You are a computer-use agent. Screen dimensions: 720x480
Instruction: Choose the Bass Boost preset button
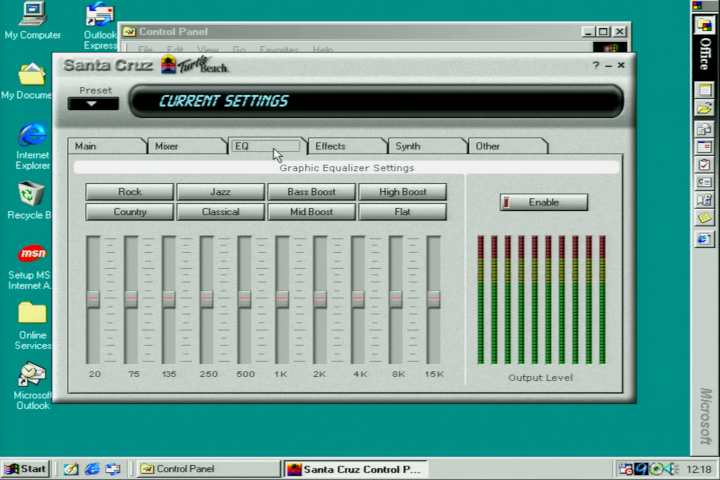[311, 192]
